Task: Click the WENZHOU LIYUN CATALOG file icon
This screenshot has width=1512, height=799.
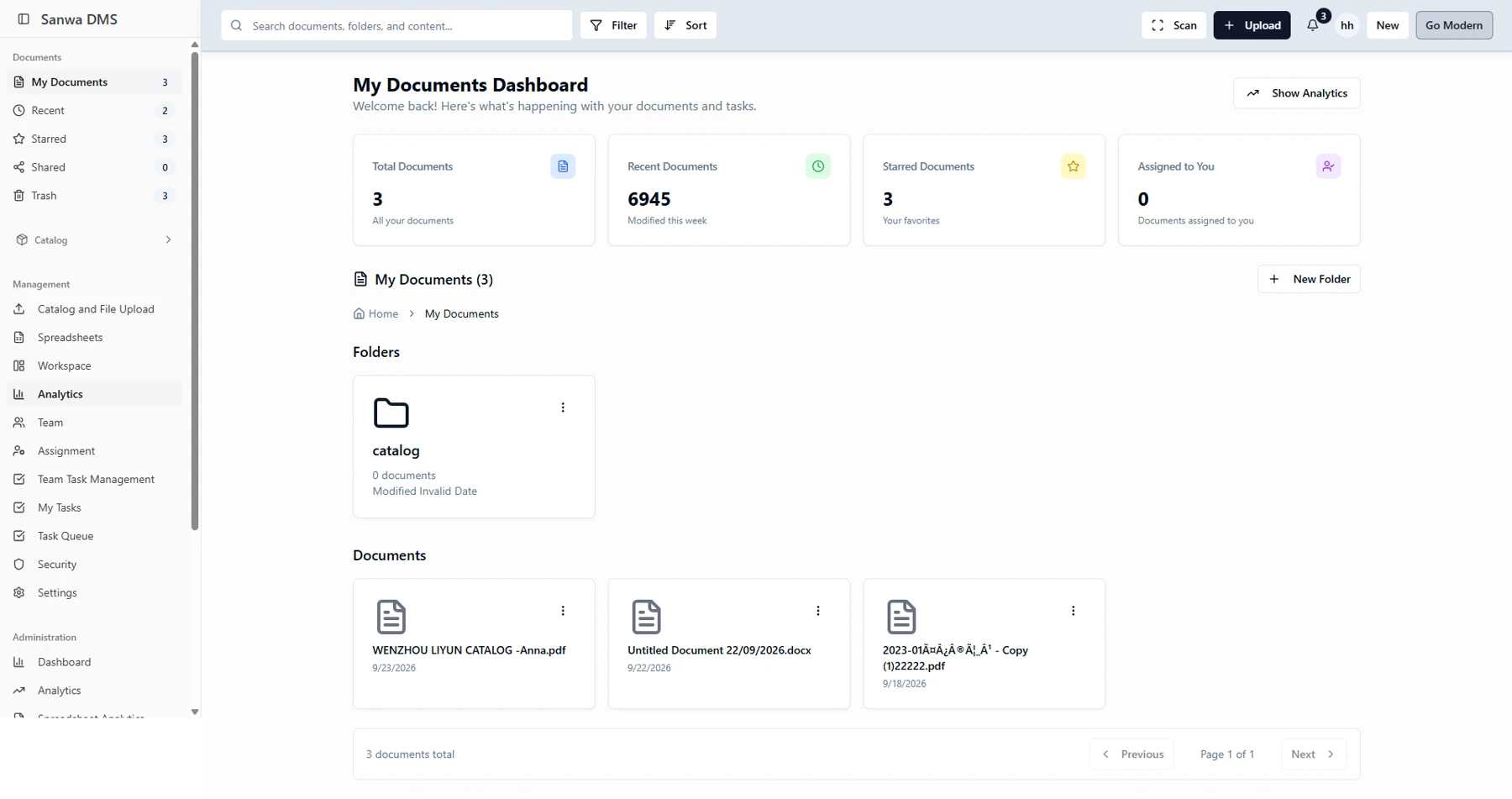Action: tap(391, 617)
